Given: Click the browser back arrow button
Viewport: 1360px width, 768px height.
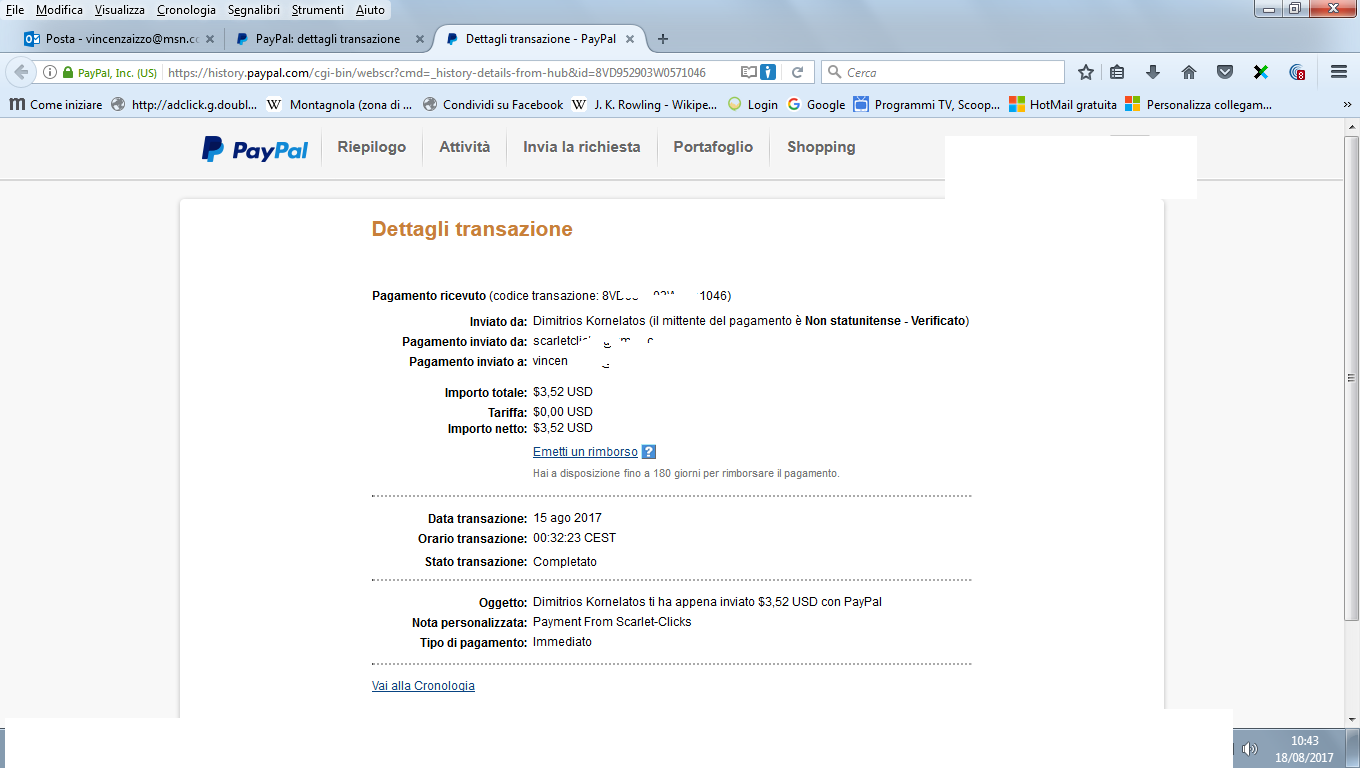Looking at the screenshot, I should pos(21,72).
